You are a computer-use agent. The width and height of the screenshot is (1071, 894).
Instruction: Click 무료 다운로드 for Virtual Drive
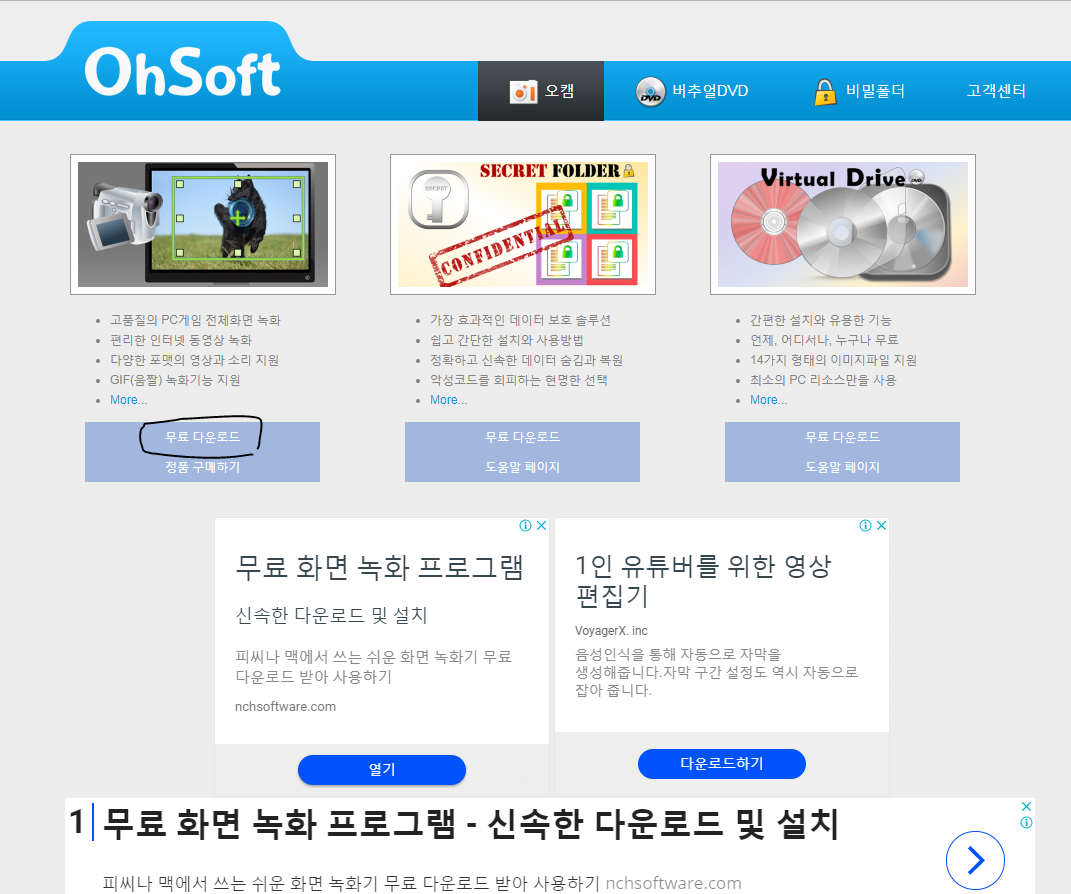842,437
